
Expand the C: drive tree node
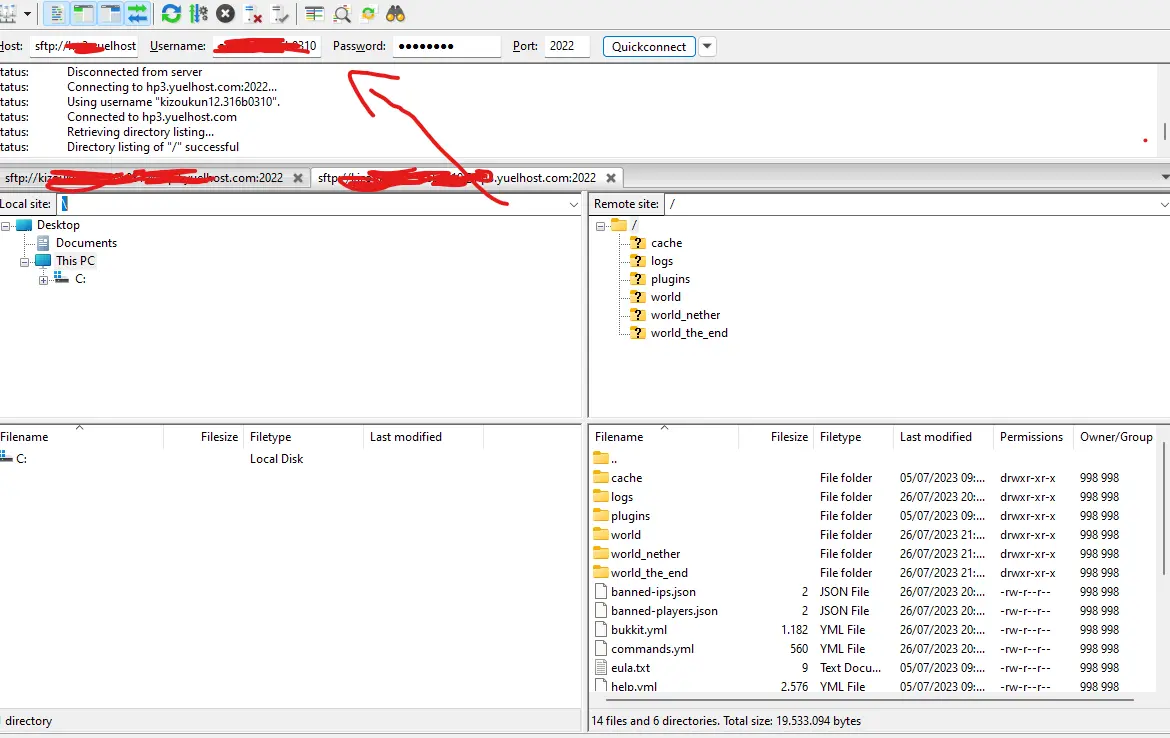(44, 280)
